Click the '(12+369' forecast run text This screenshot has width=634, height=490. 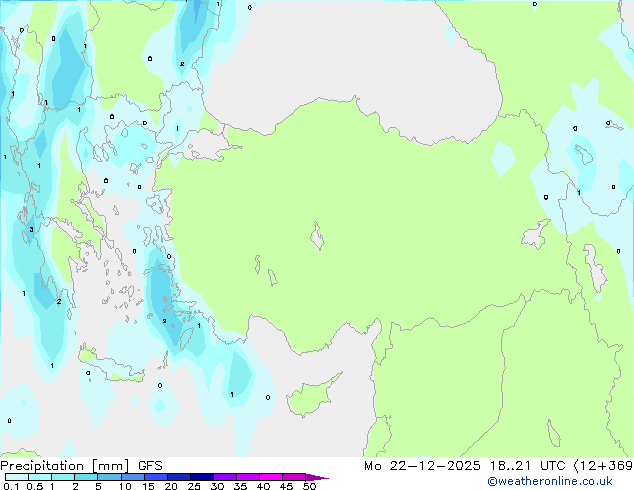pyautogui.click(x=603, y=466)
